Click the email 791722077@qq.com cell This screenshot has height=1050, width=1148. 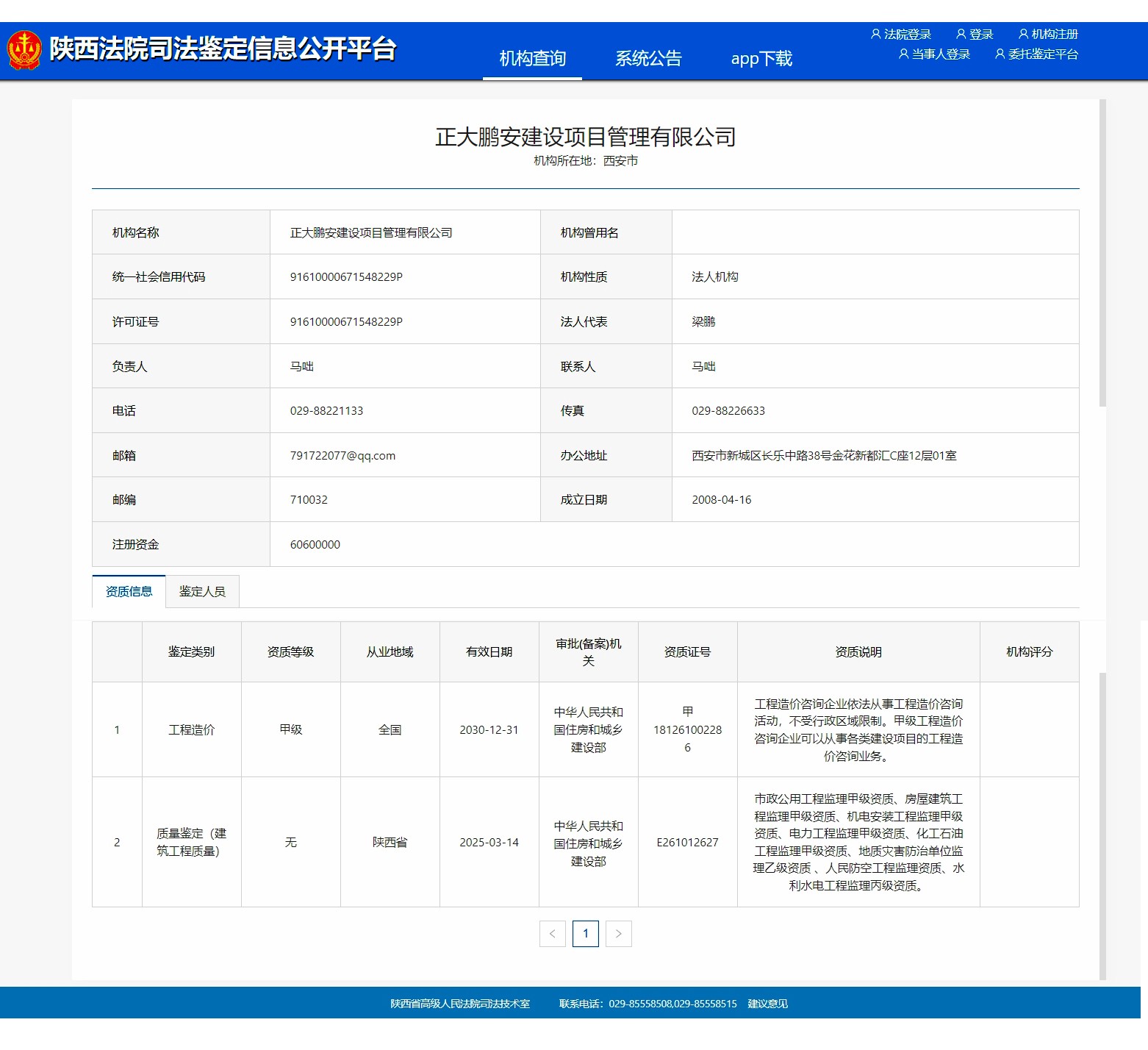pyautogui.click(x=342, y=456)
